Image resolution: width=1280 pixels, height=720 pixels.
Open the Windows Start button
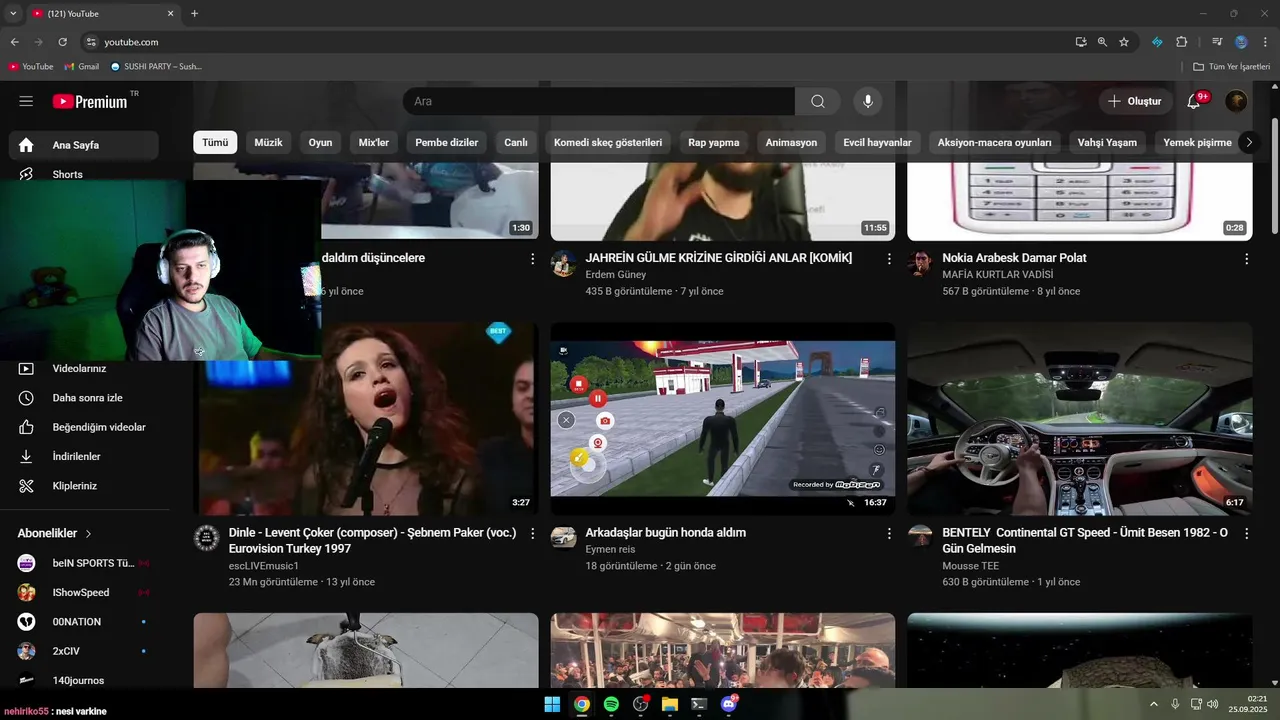click(552, 704)
